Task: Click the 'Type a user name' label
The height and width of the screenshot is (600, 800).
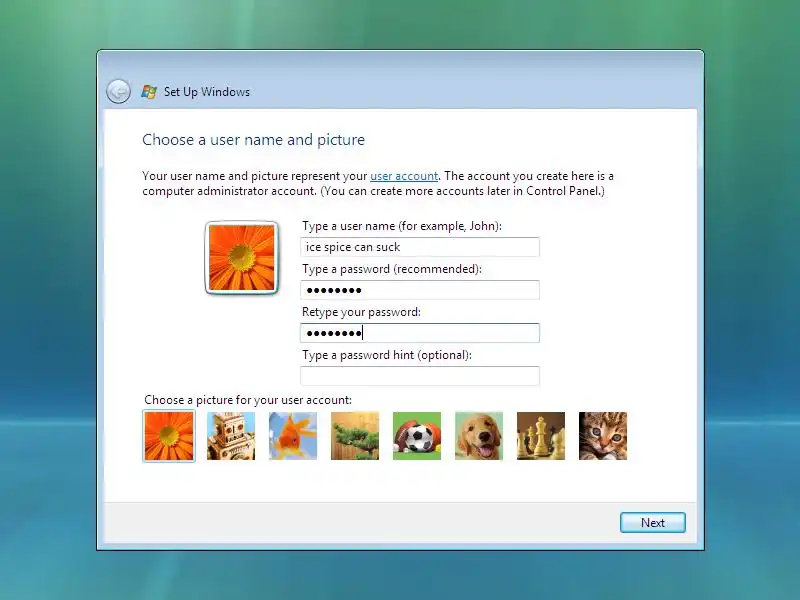Action: pos(402,226)
